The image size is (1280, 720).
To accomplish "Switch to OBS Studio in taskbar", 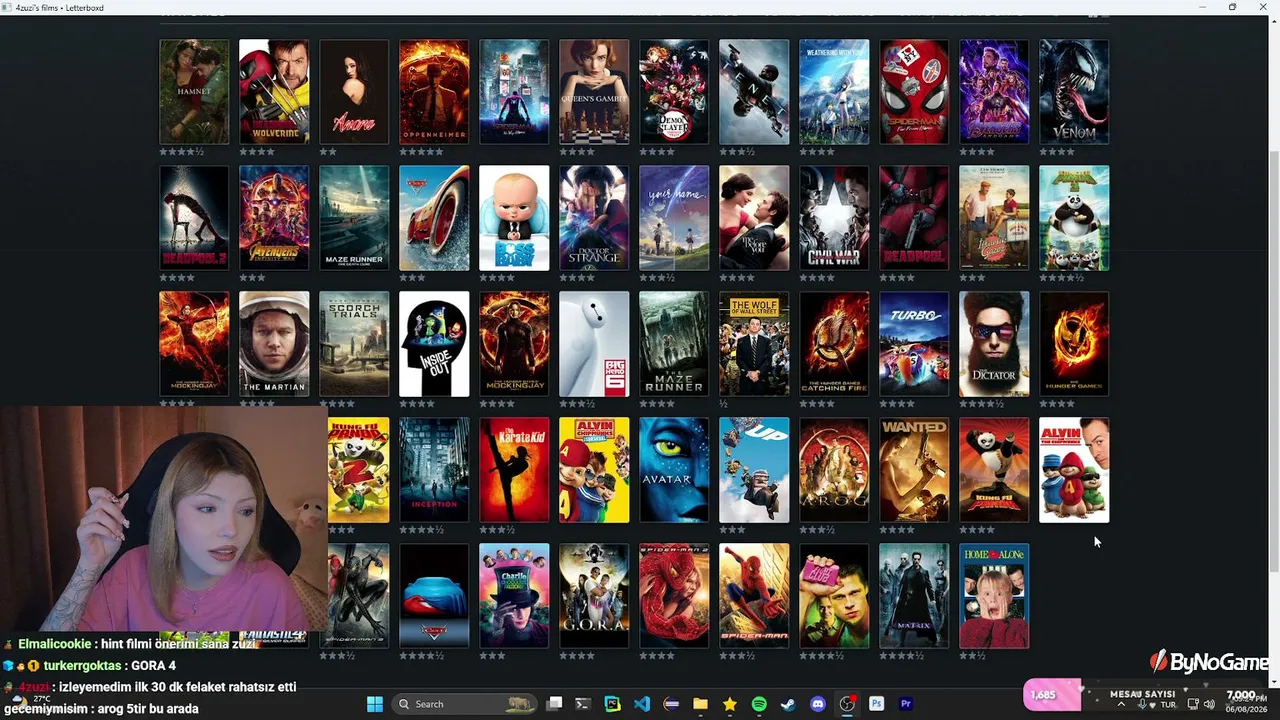I will [x=847, y=704].
